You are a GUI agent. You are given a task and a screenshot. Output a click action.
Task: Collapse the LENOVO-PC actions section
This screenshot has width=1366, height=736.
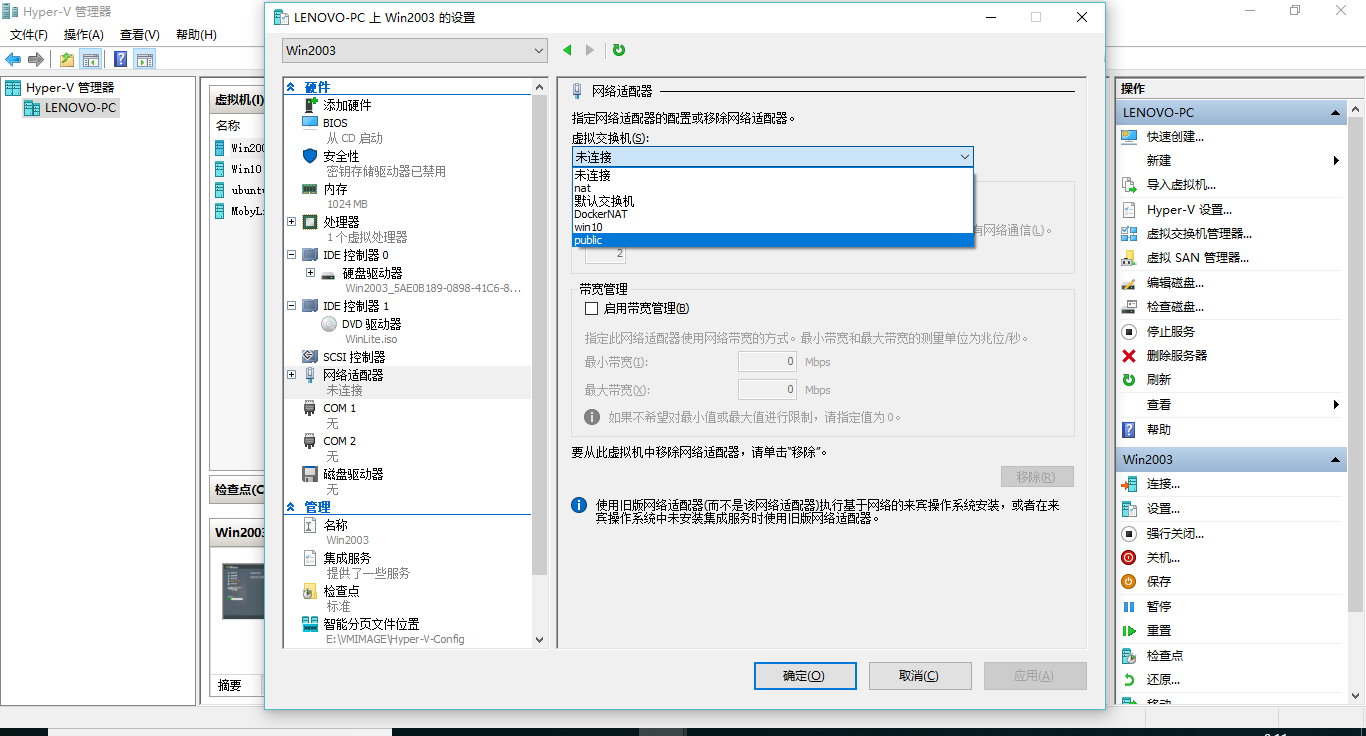click(x=1336, y=113)
